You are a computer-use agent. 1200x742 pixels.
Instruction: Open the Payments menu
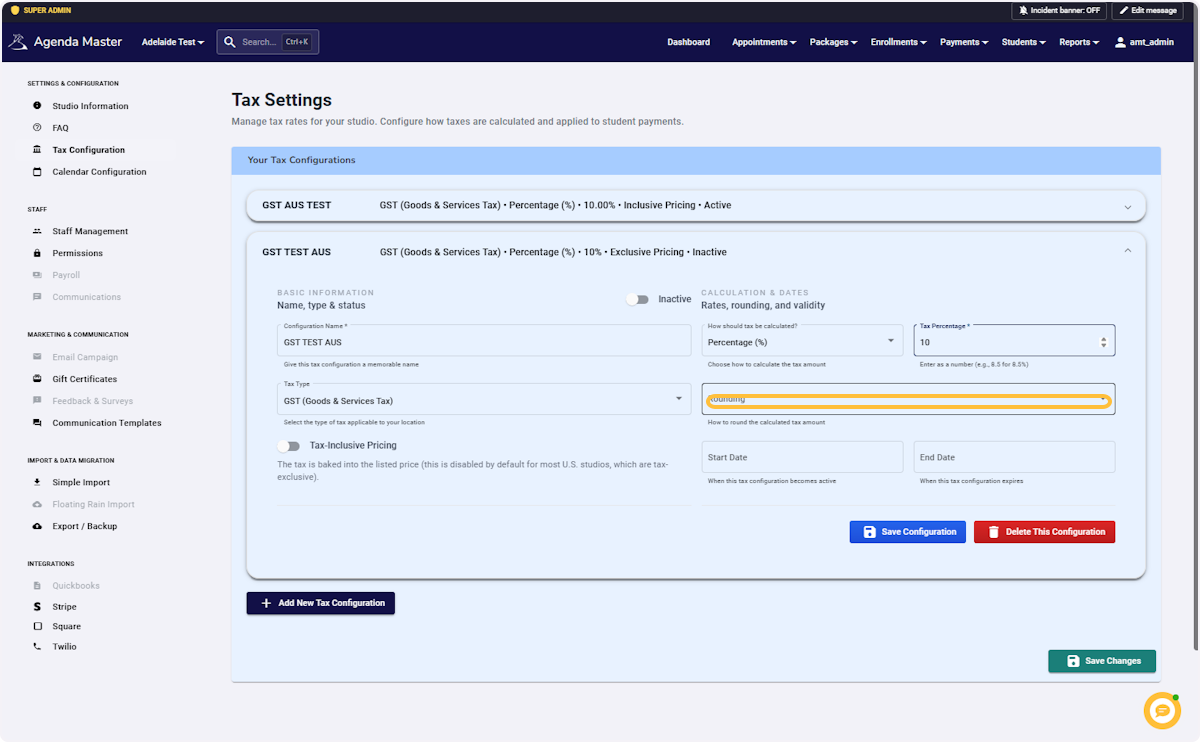pyautogui.click(x=964, y=42)
